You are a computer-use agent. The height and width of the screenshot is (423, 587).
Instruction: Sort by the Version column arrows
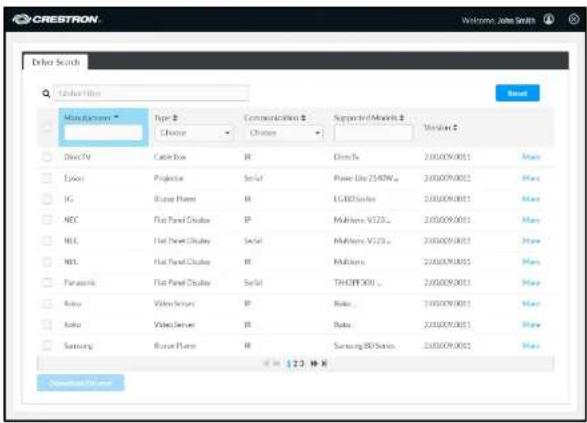point(455,127)
